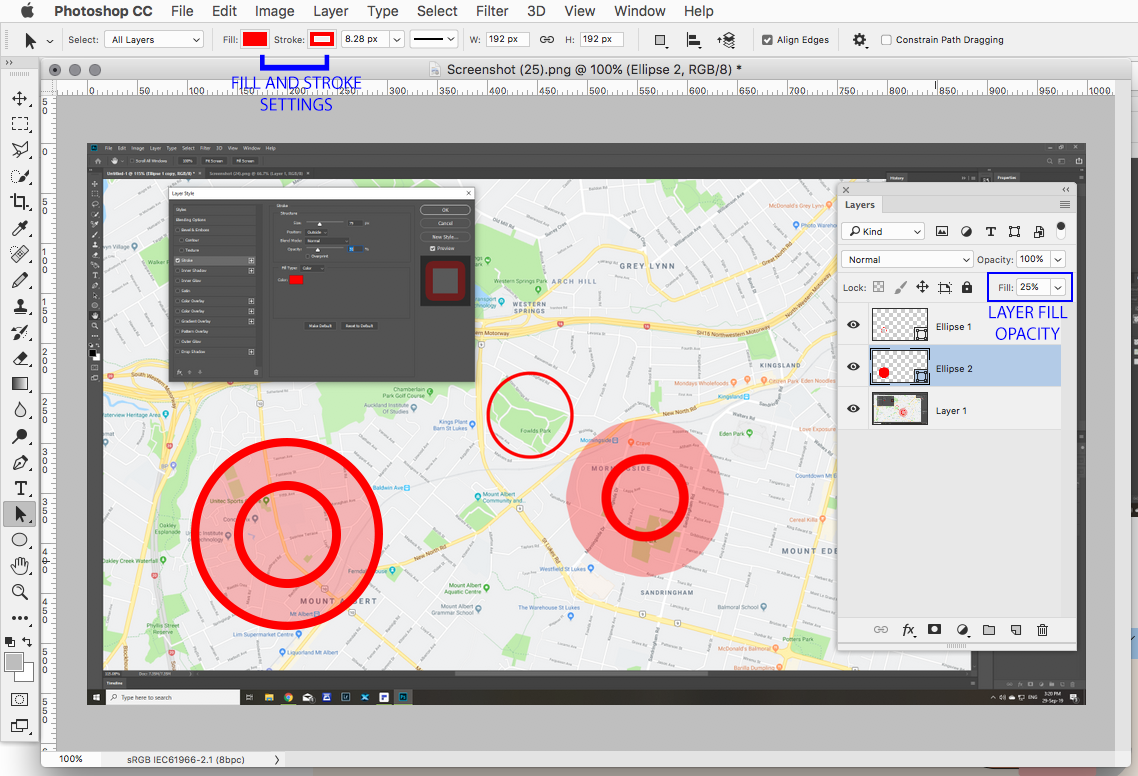This screenshot has height=776, width=1138.
Task: Select the Zoom tool
Action: 19,592
